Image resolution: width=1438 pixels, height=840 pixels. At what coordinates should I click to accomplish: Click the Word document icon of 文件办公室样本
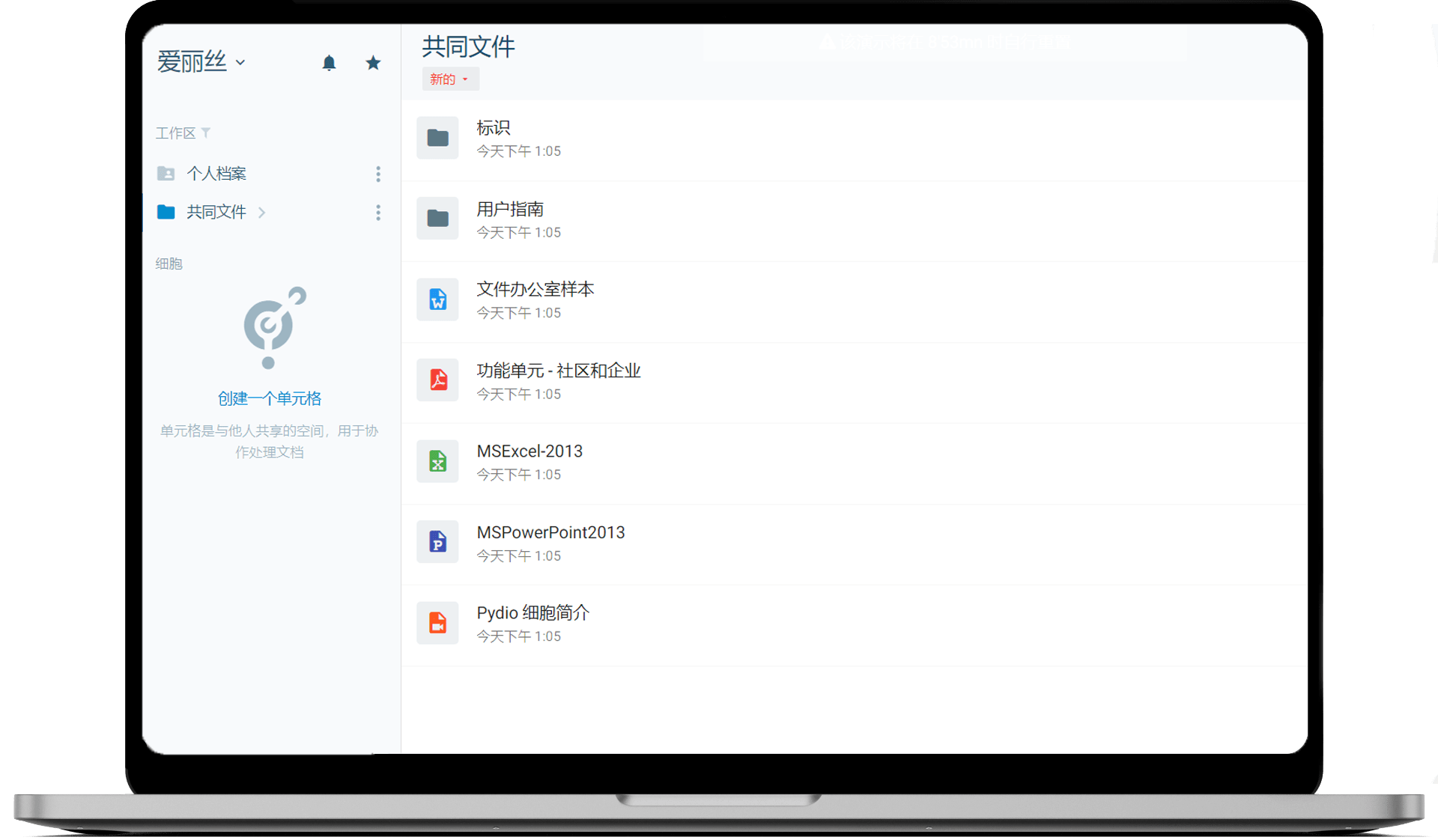(x=437, y=299)
